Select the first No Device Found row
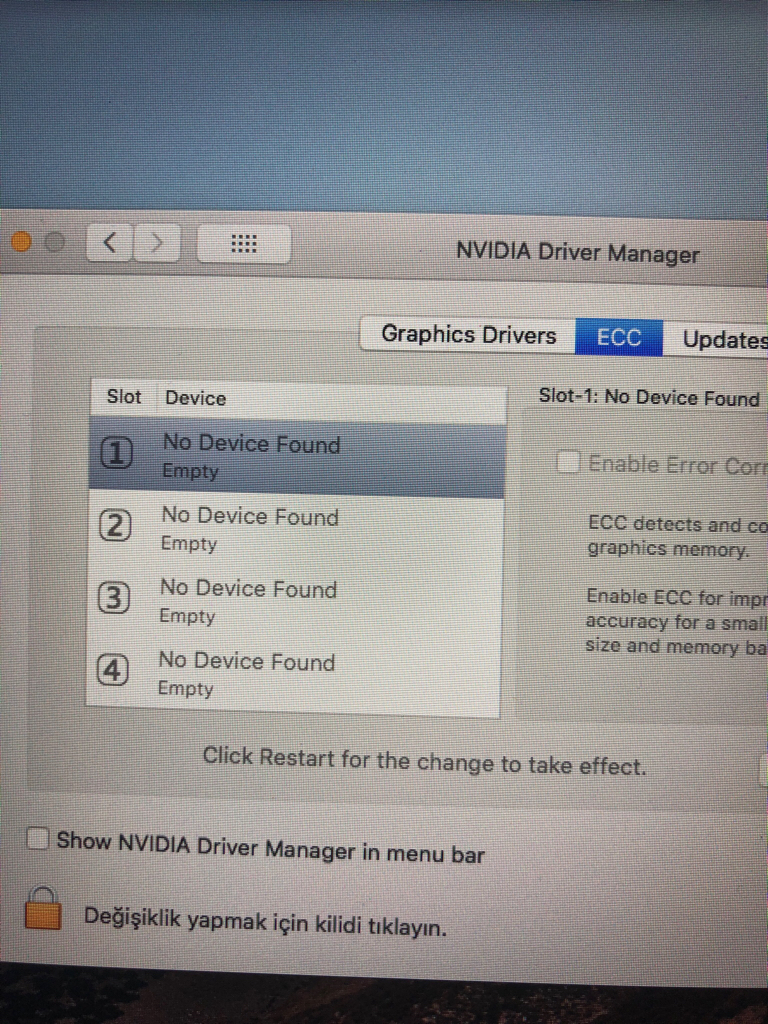 click(297, 456)
